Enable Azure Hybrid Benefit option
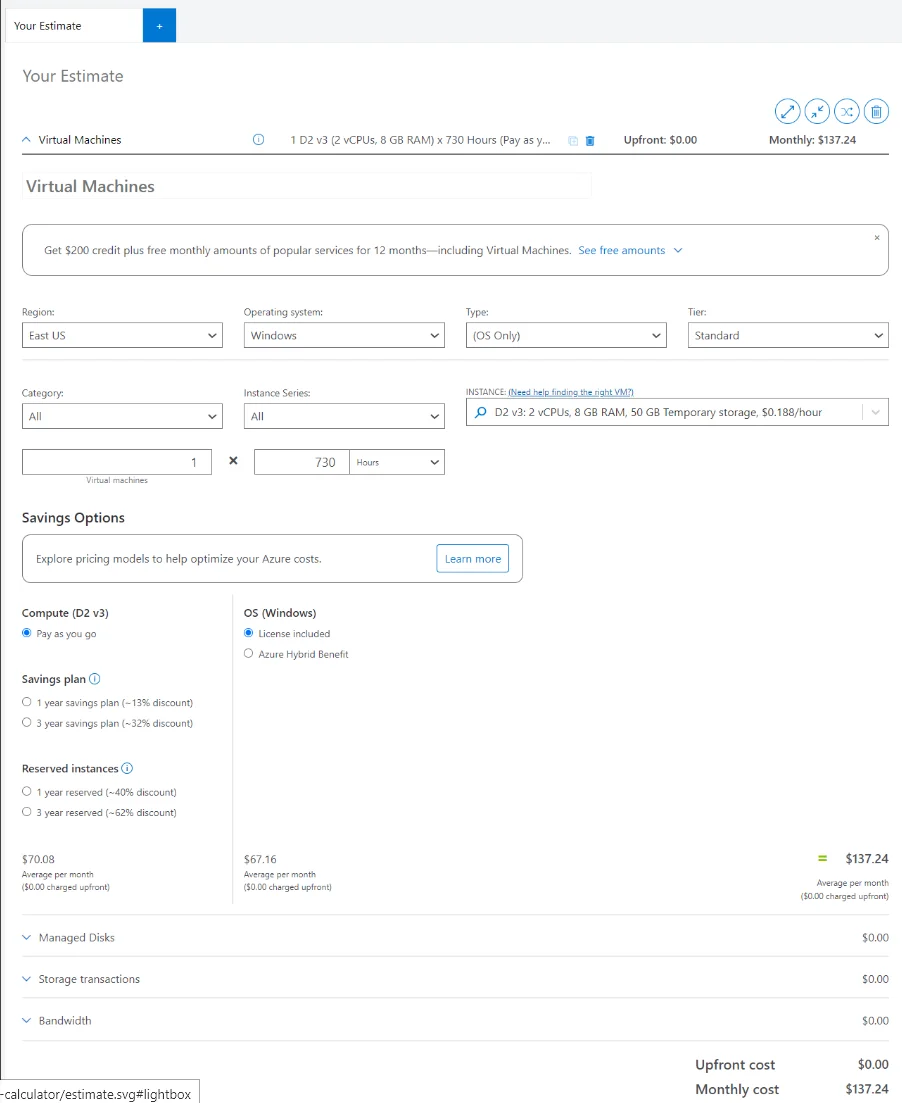The height and width of the screenshot is (1103, 902). click(248, 653)
